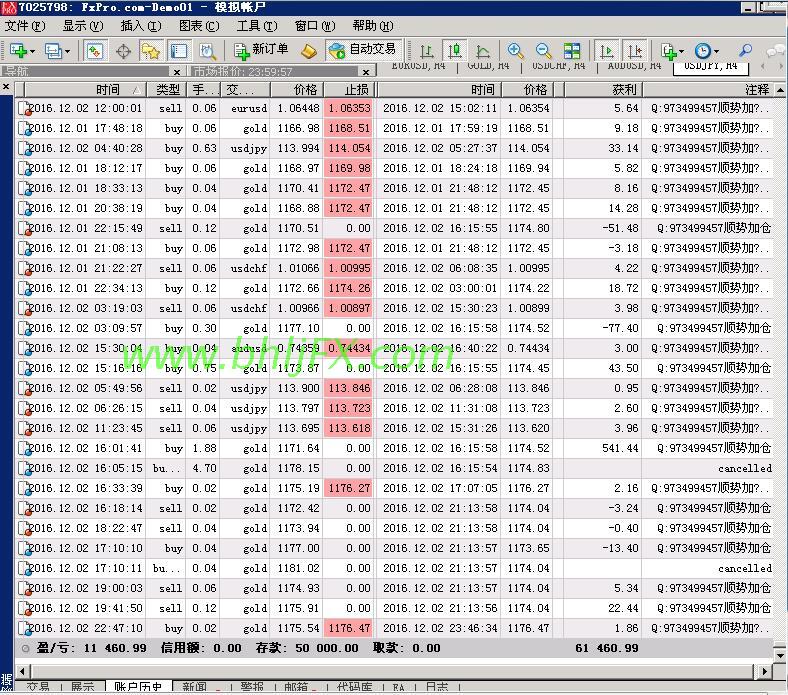The height and width of the screenshot is (695, 788).
Task: Open the 图表 menu
Action: (199, 26)
